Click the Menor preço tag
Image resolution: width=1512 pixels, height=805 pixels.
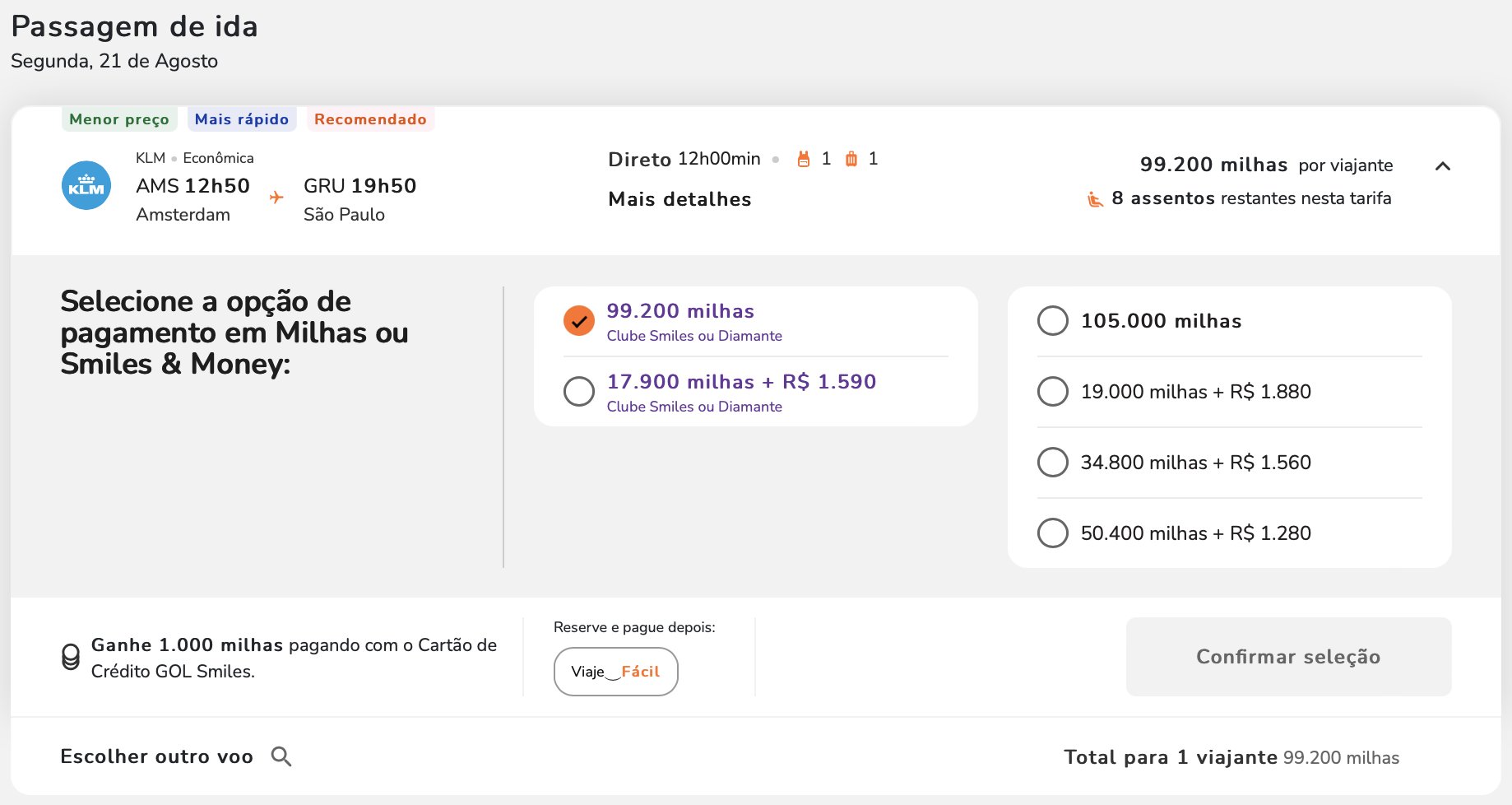click(x=119, y=119)
